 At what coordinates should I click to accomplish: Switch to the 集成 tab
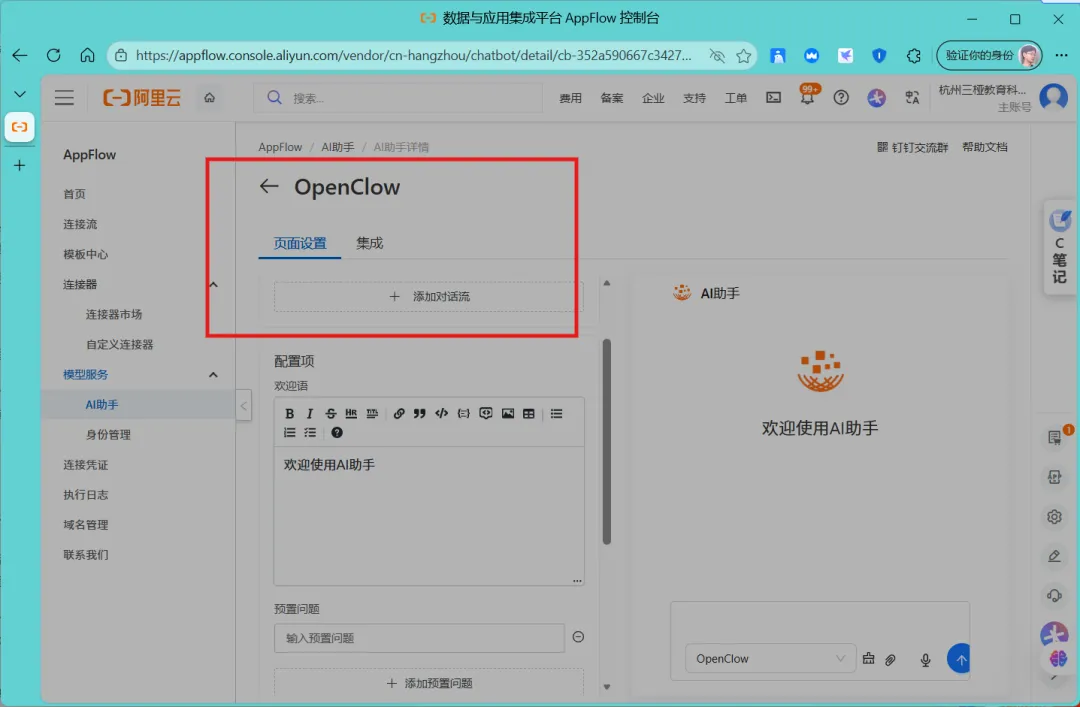point(369,242)
